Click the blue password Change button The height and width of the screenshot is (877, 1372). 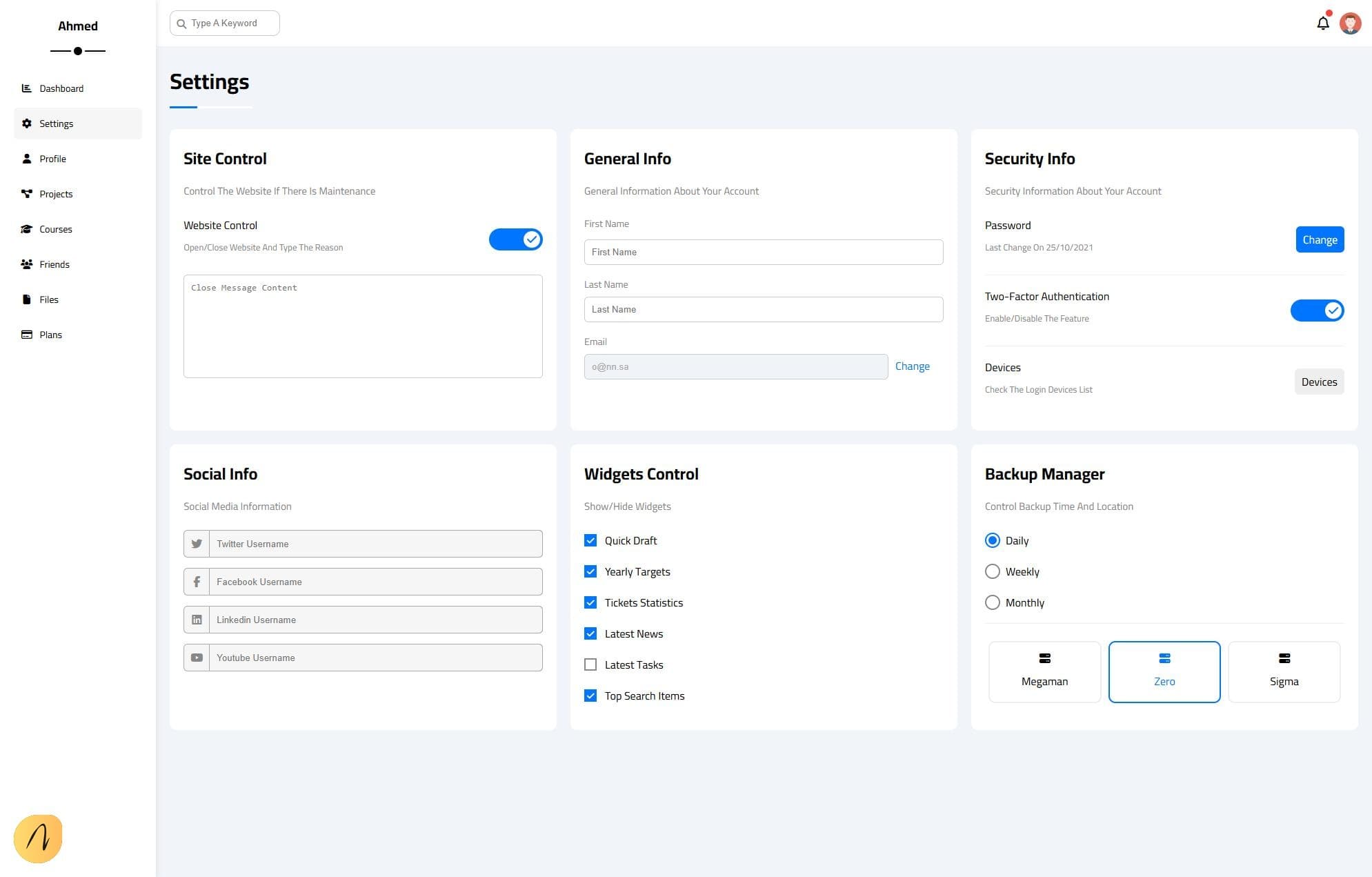coord(1319,239)
